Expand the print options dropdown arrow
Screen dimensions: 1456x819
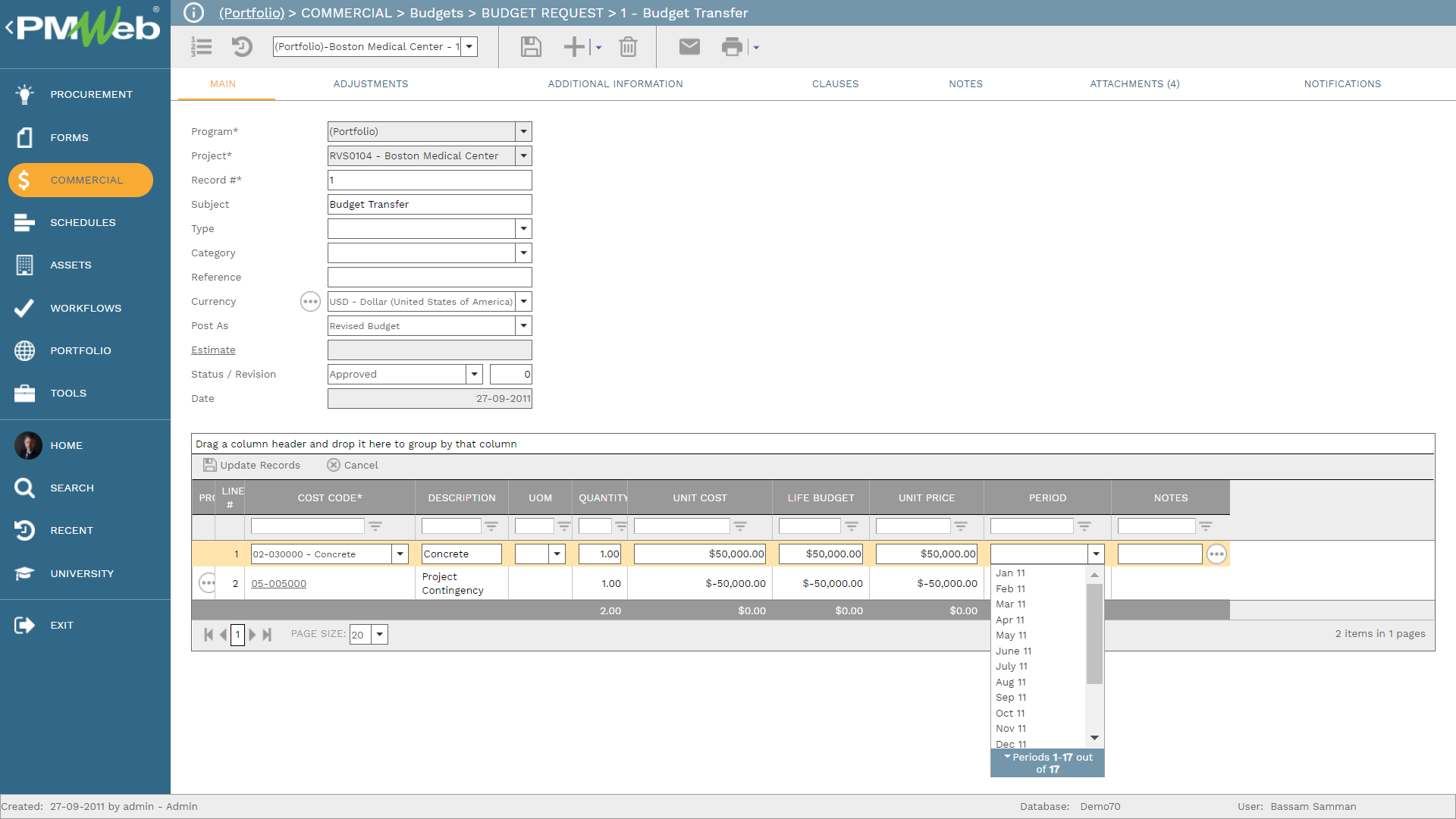pos(756,48)
